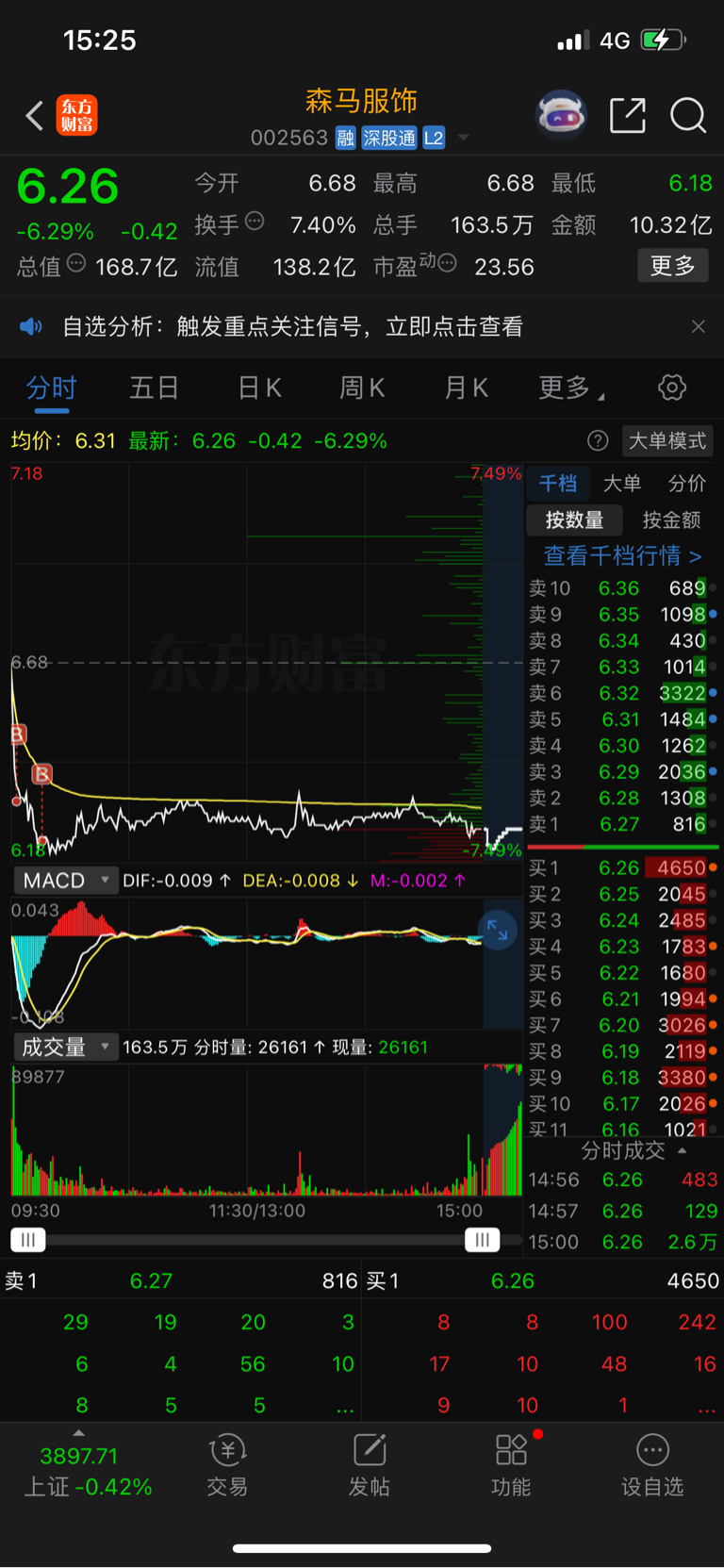The height and width of the screenshot is (1568, 724).
Task: Switch to 分时 chart tab
Action: 51,388
